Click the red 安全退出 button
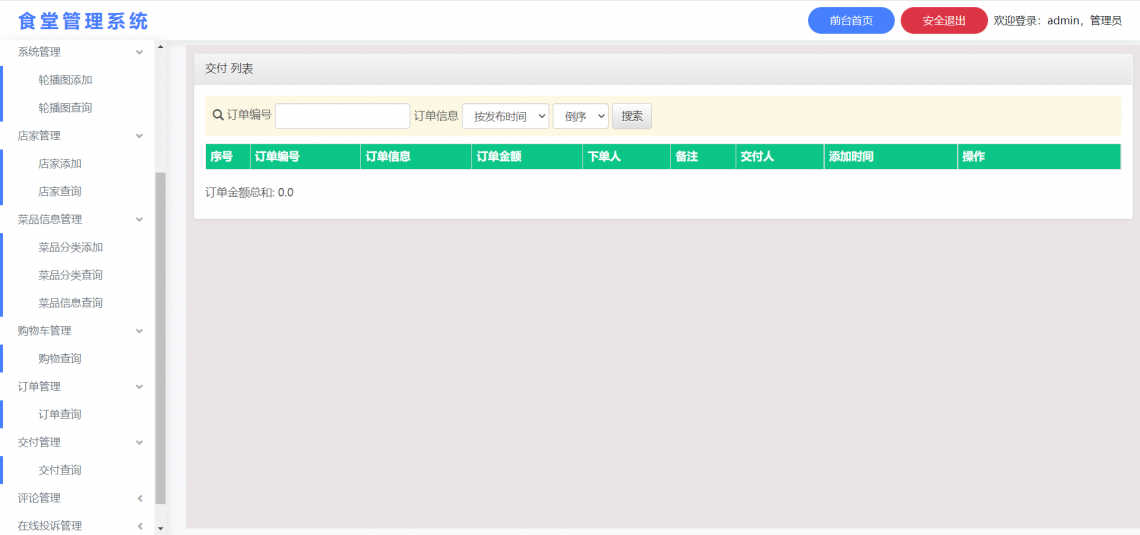This screenshot has height=535, width=1140. [944, 20]
